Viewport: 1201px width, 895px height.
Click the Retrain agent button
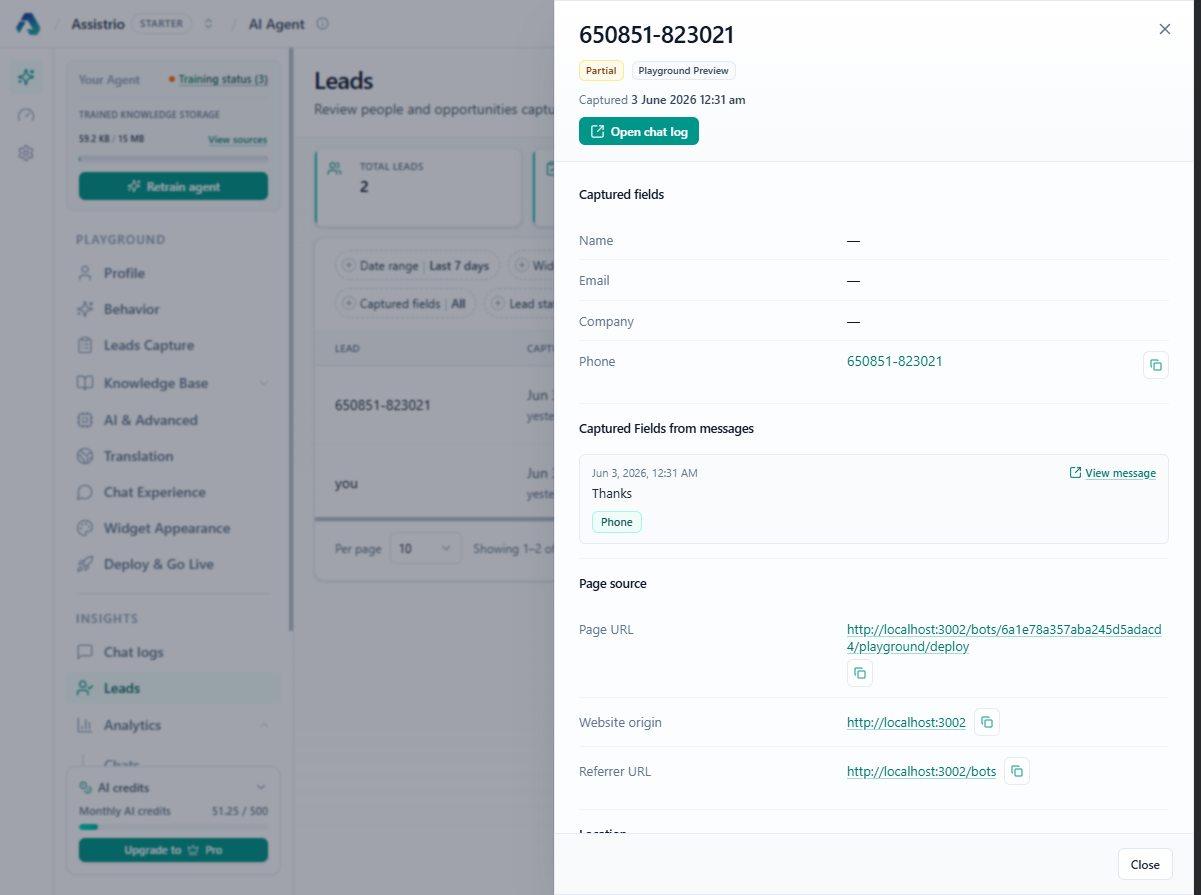coord(173,186)
